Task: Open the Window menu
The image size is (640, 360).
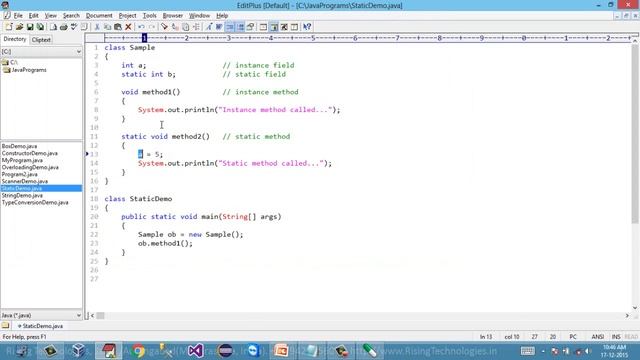Action: pyautogui.click(x=199, y=16)
